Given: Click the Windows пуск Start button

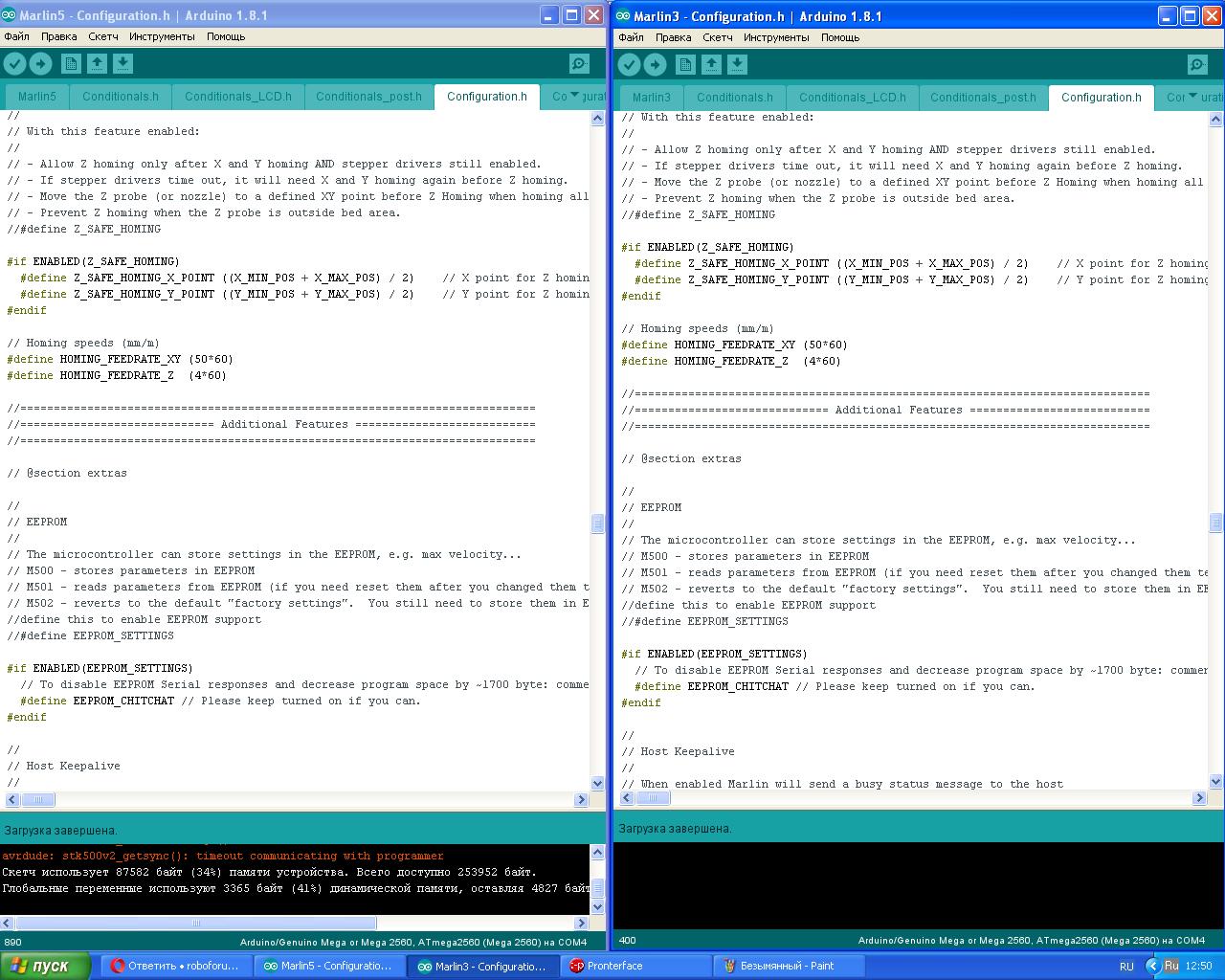Looking at the screenshot, I should point(45,966).
